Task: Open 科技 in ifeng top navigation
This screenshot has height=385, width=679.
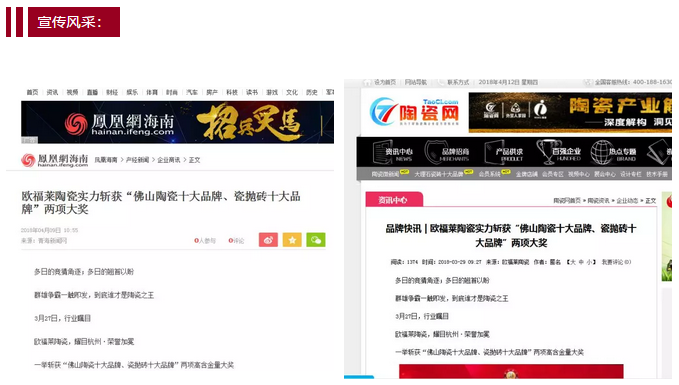Action: point(232,92)
